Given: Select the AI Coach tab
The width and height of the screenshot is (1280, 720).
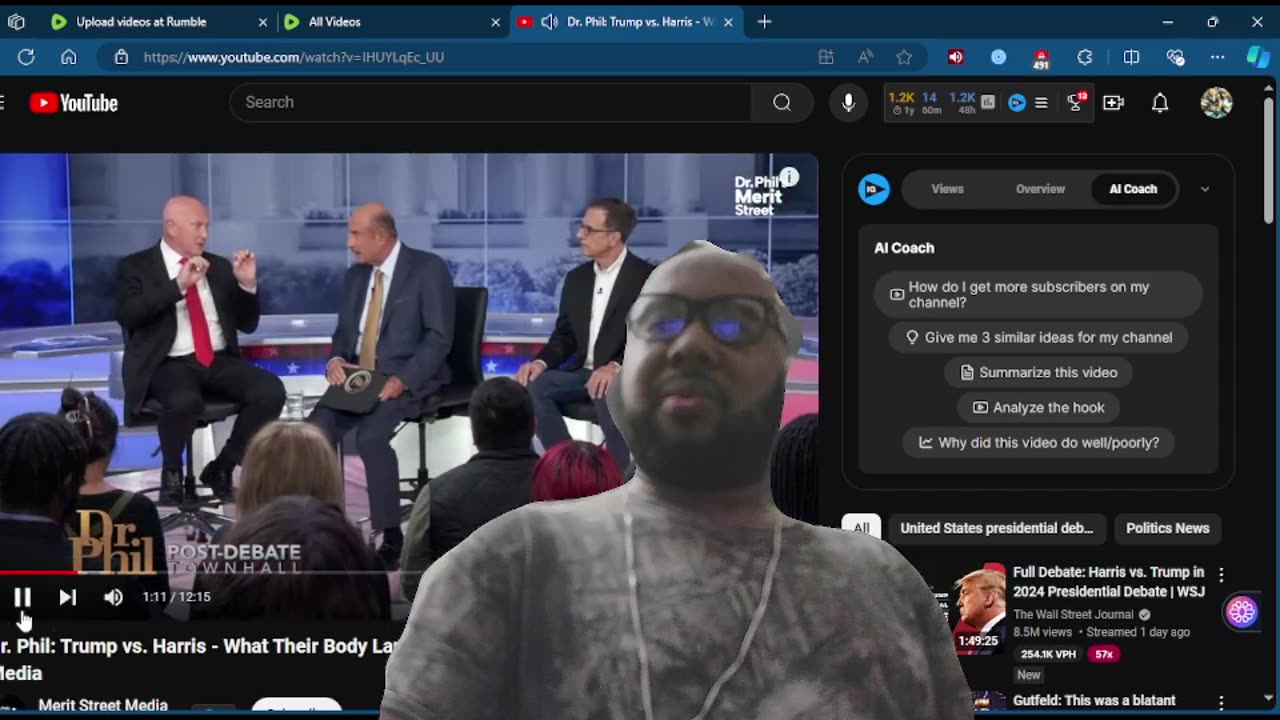Looking at the screenshot, I should tap(1133, 189).
